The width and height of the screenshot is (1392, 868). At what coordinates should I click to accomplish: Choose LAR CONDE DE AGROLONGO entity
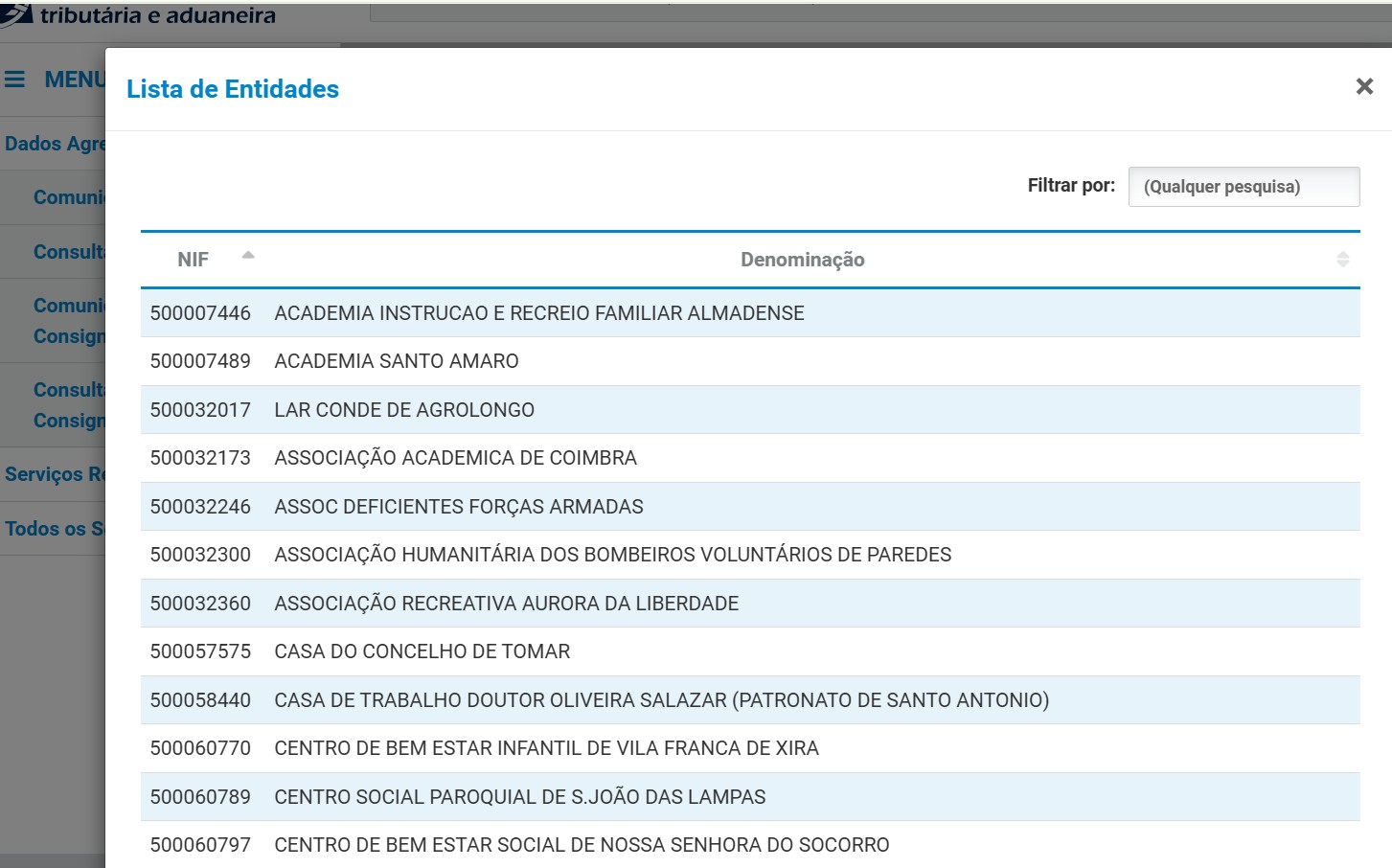[403, 410]
